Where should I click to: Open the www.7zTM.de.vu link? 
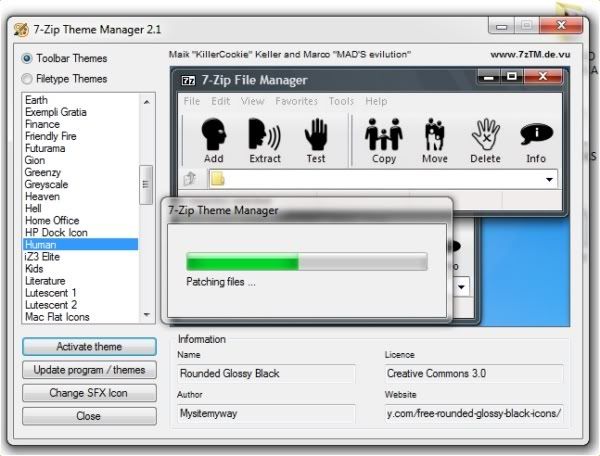[x=530, y=54]
